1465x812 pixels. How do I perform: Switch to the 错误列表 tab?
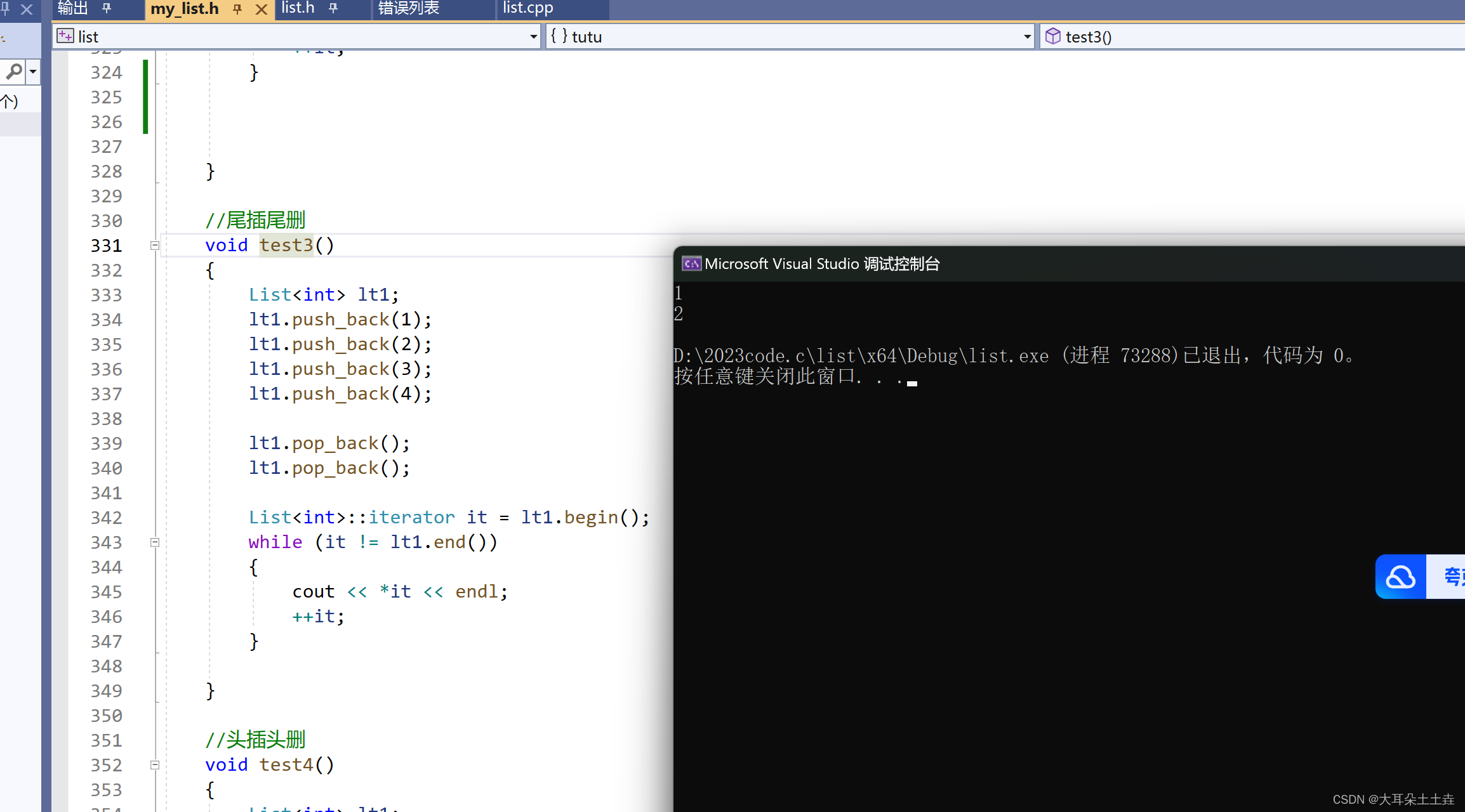tap(409, 8)
